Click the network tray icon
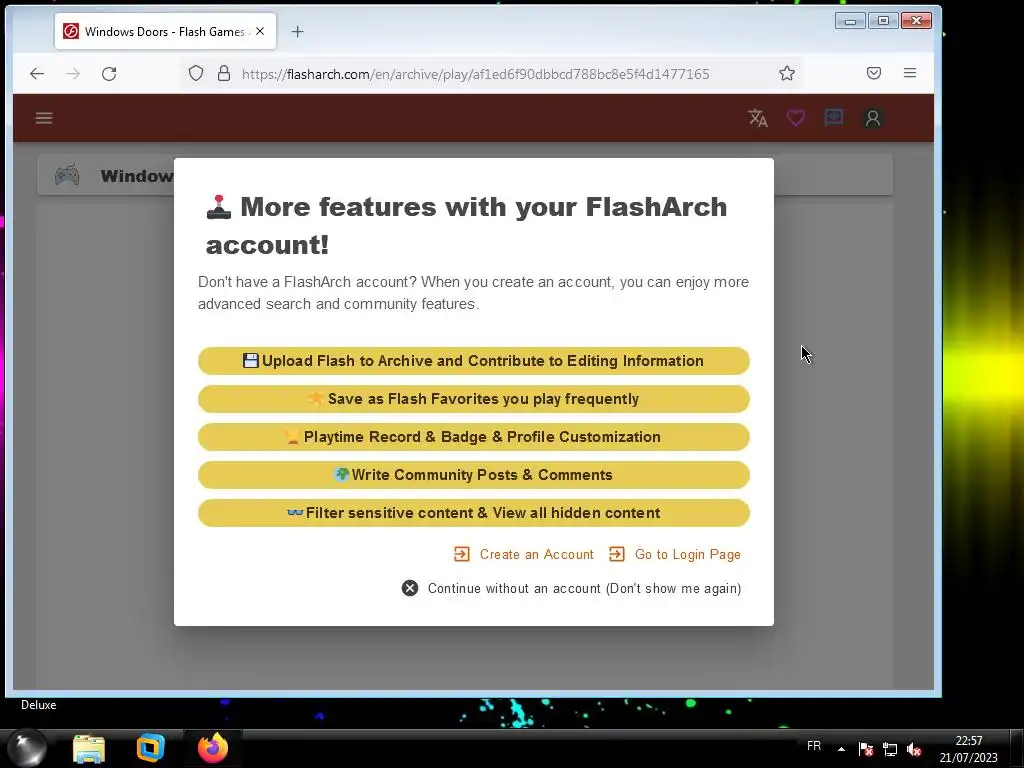This screenshot has width=1024, height=768. pos(890,749)
